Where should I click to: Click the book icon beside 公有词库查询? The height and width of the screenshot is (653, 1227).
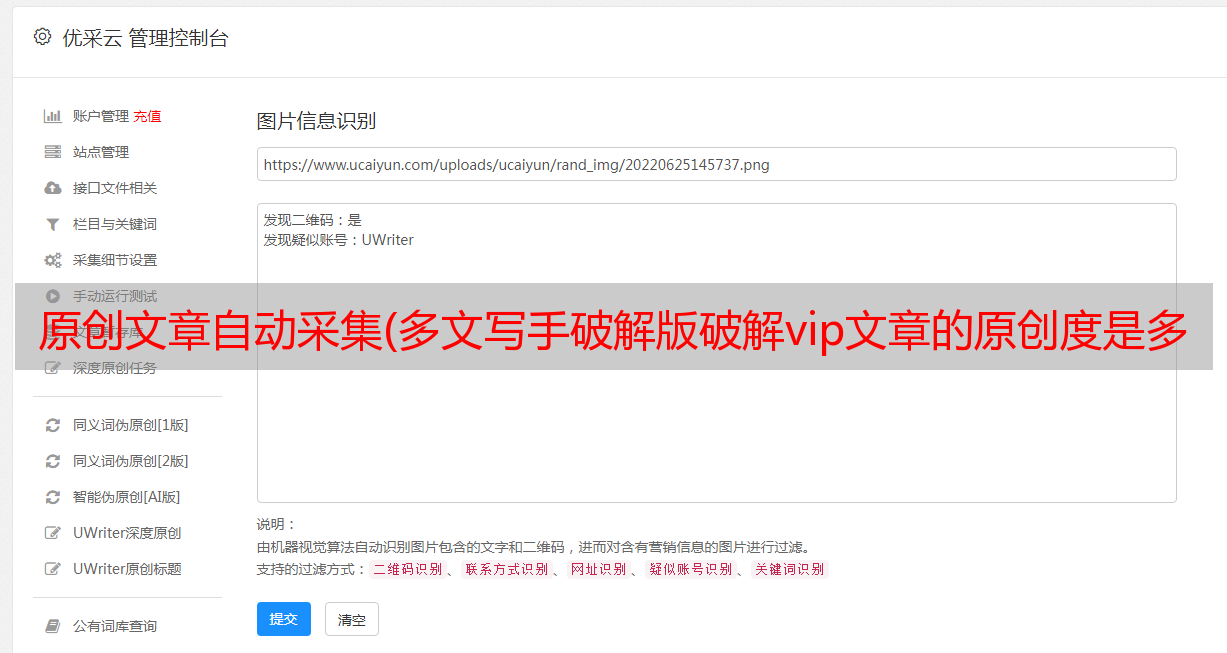click(x=53, y=626)
